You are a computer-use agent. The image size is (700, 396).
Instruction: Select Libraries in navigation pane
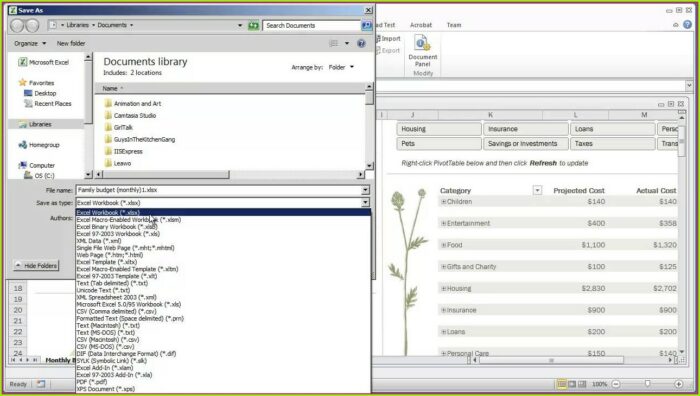35,125
